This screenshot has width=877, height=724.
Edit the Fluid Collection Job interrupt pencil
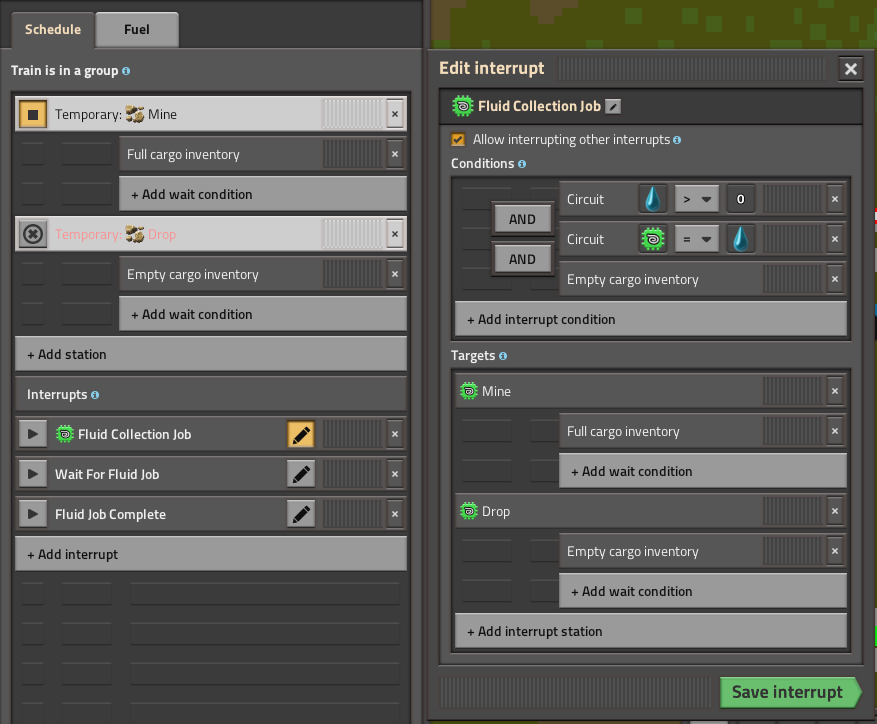pos(301,434)
